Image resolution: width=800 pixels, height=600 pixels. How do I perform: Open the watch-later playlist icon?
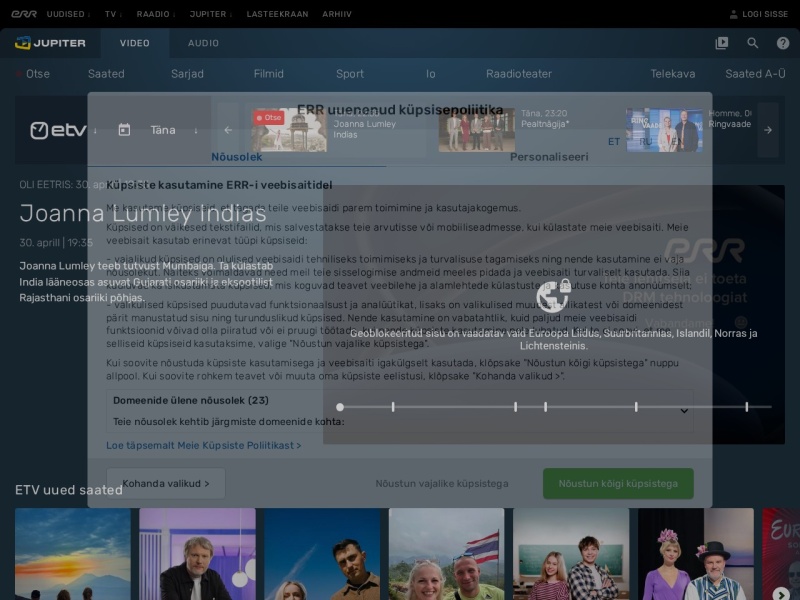tap(722, 43)
